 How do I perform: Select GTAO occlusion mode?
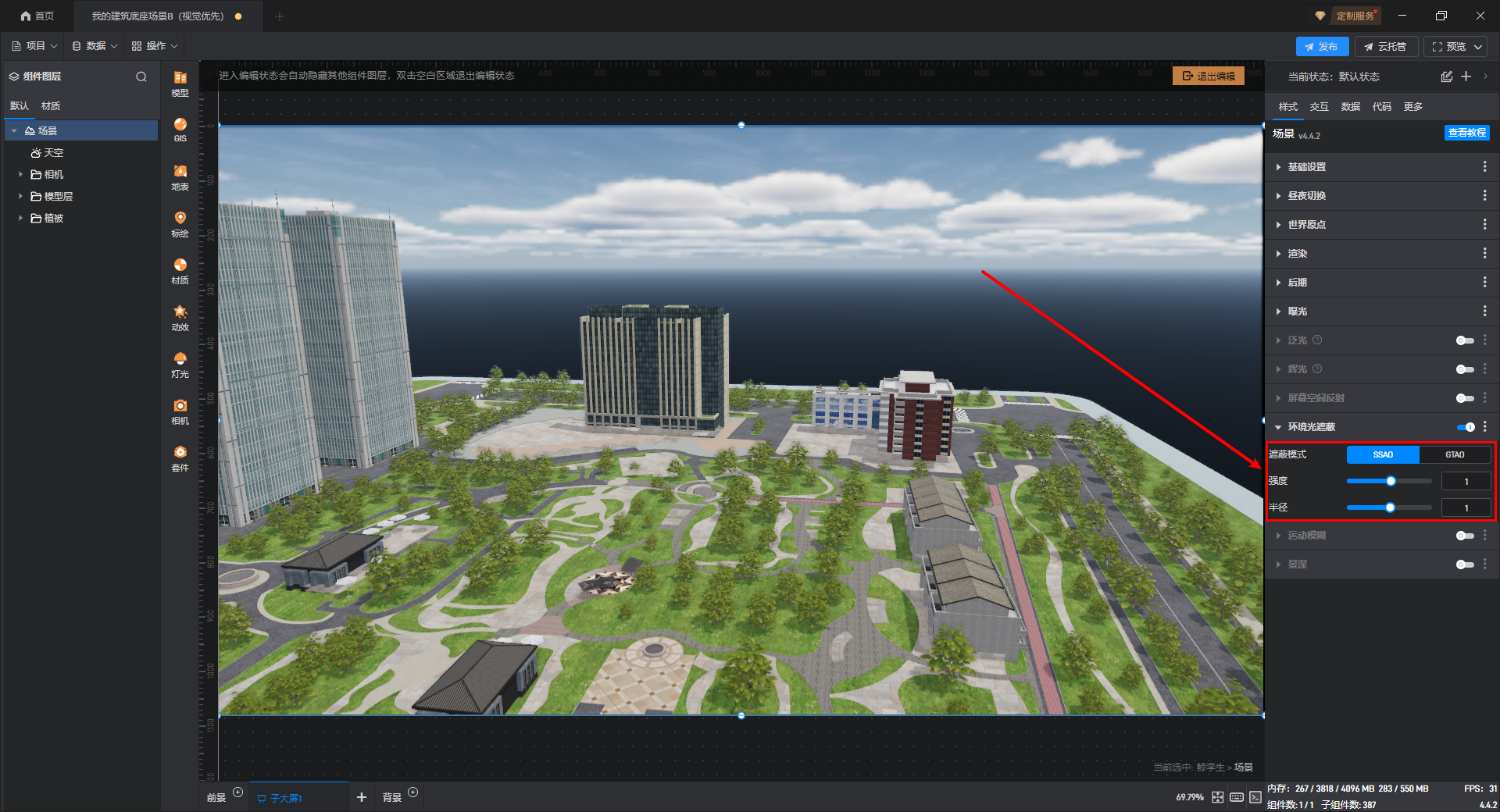1455,454
